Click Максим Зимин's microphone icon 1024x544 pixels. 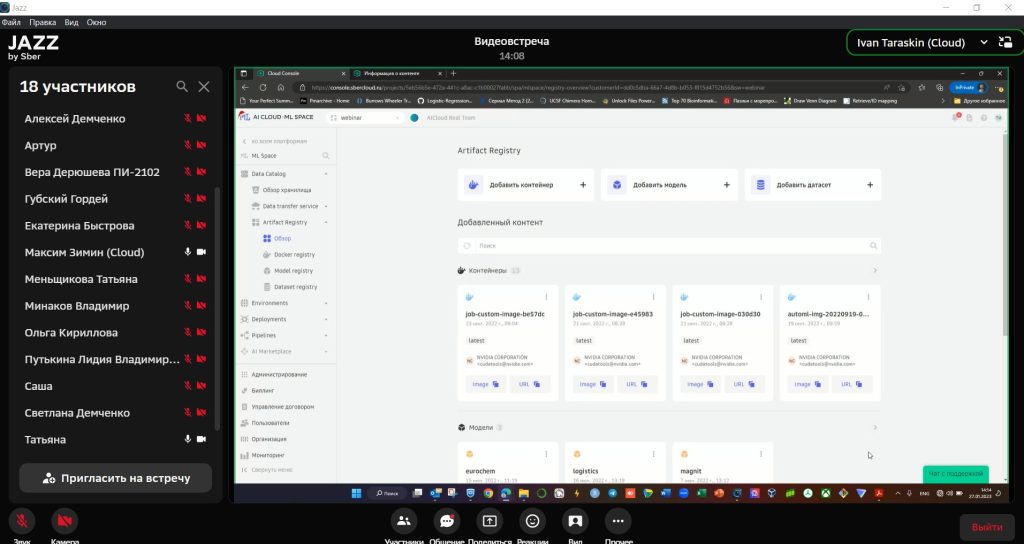click(187, 252)
